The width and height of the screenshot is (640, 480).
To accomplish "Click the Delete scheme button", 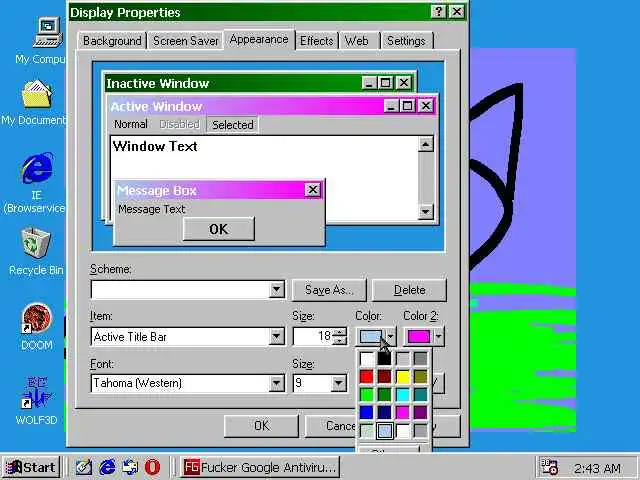I will point(409,290).
